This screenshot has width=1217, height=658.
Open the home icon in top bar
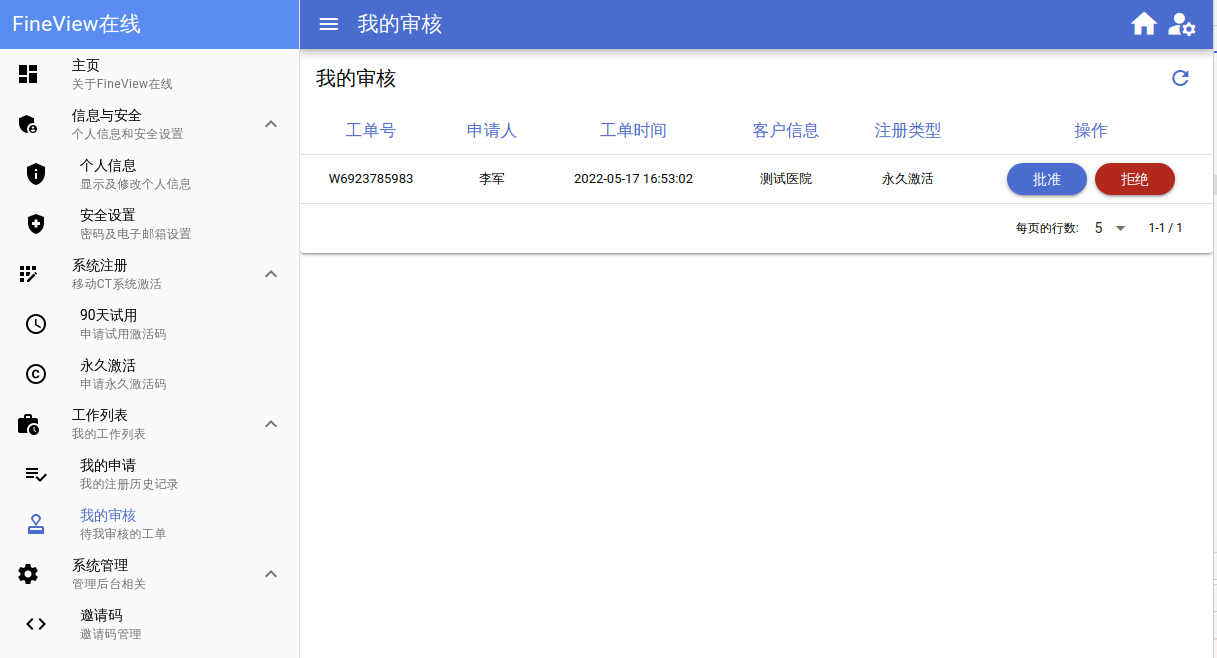tap(1144, 24)
